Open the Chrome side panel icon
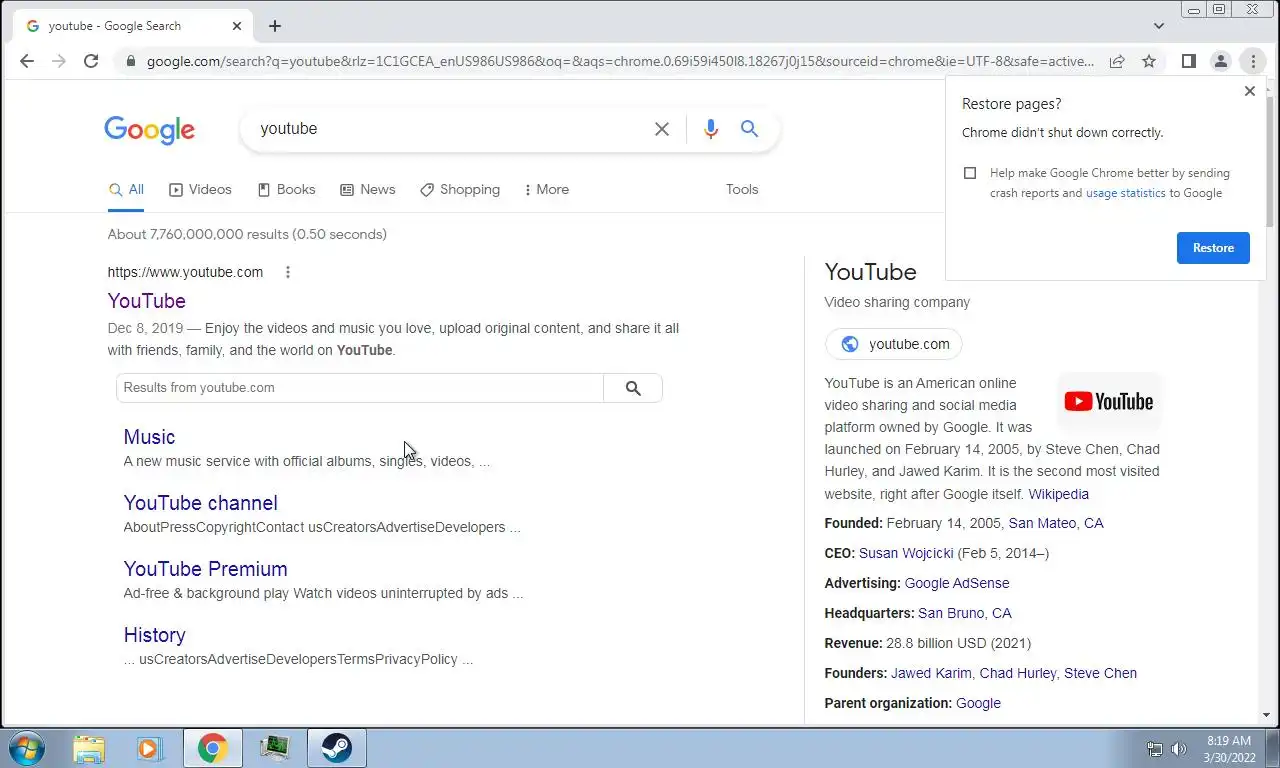The height and width of the screenshot is (768, 1280). (x=1188, y=61)
